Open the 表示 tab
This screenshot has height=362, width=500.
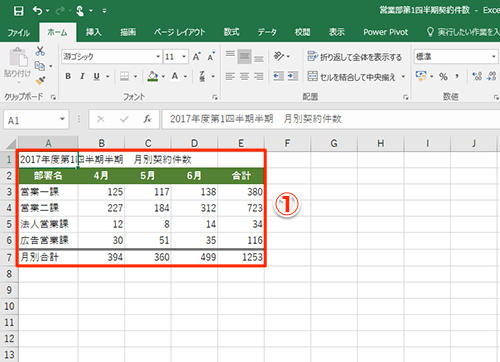[x=337, y=32]
